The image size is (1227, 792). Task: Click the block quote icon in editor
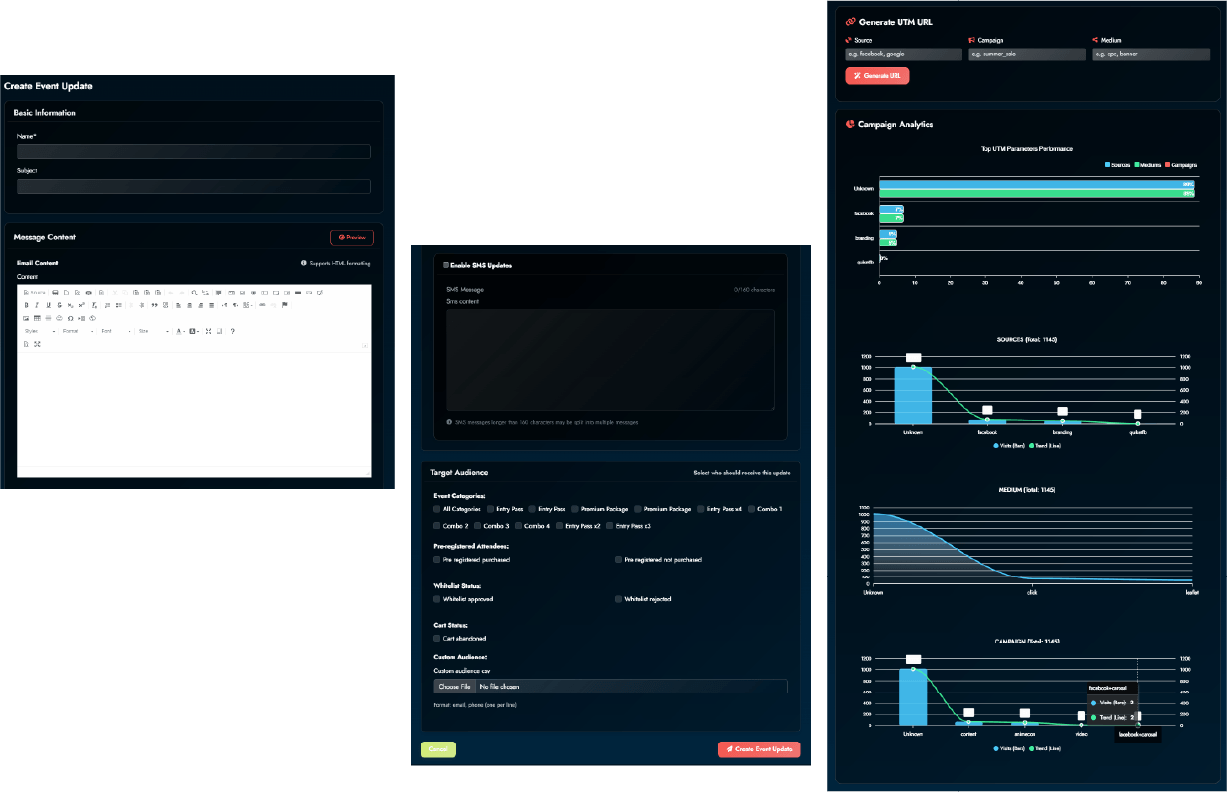pos(154,304)
